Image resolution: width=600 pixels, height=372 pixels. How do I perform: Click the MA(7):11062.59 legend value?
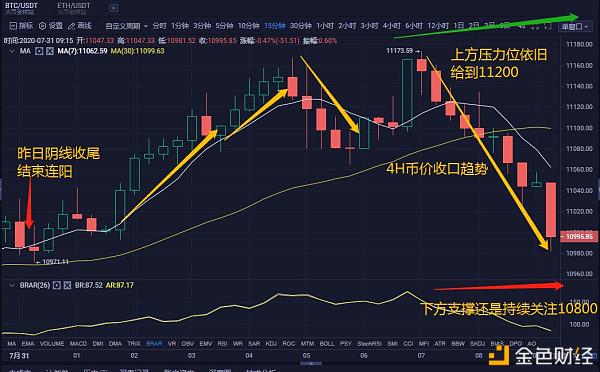pos(82,51)
